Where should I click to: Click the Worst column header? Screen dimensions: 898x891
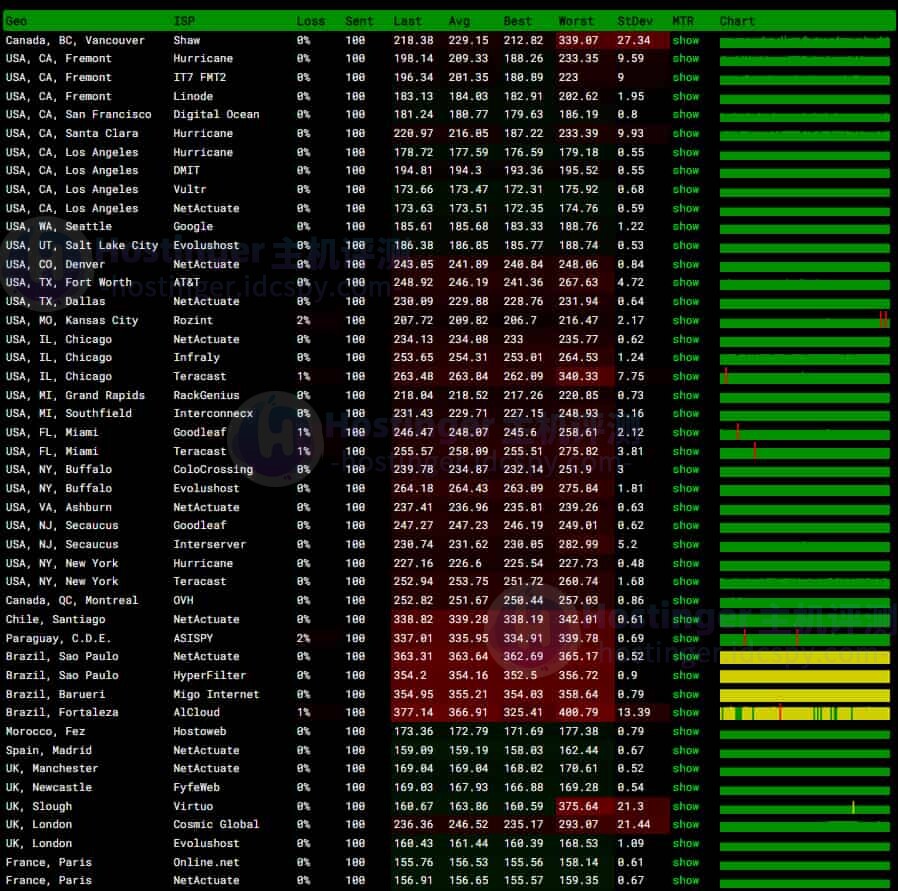[x=576, y=21]
